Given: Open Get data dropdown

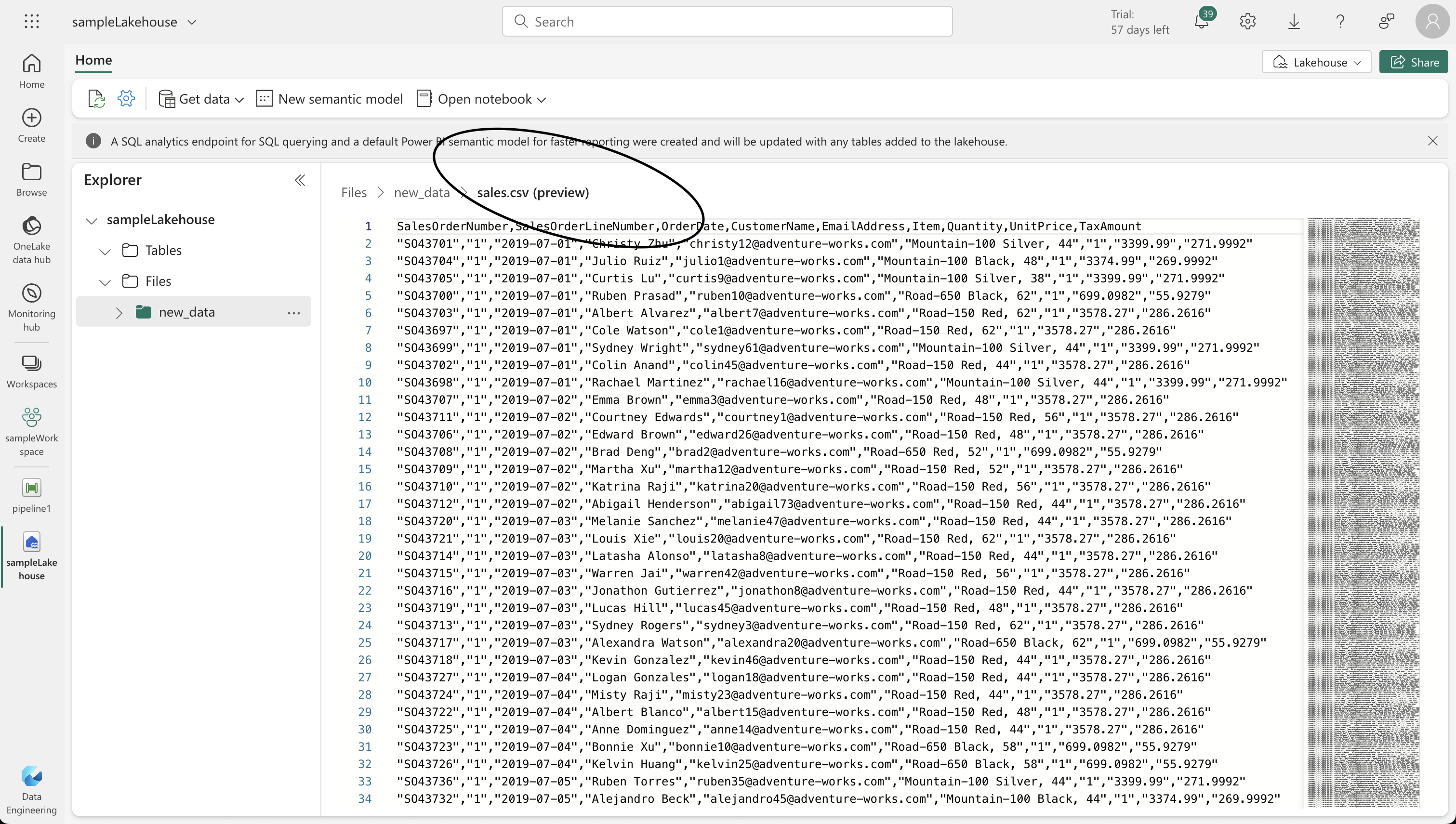Looking at the screenshot, I should coord(201,98).
